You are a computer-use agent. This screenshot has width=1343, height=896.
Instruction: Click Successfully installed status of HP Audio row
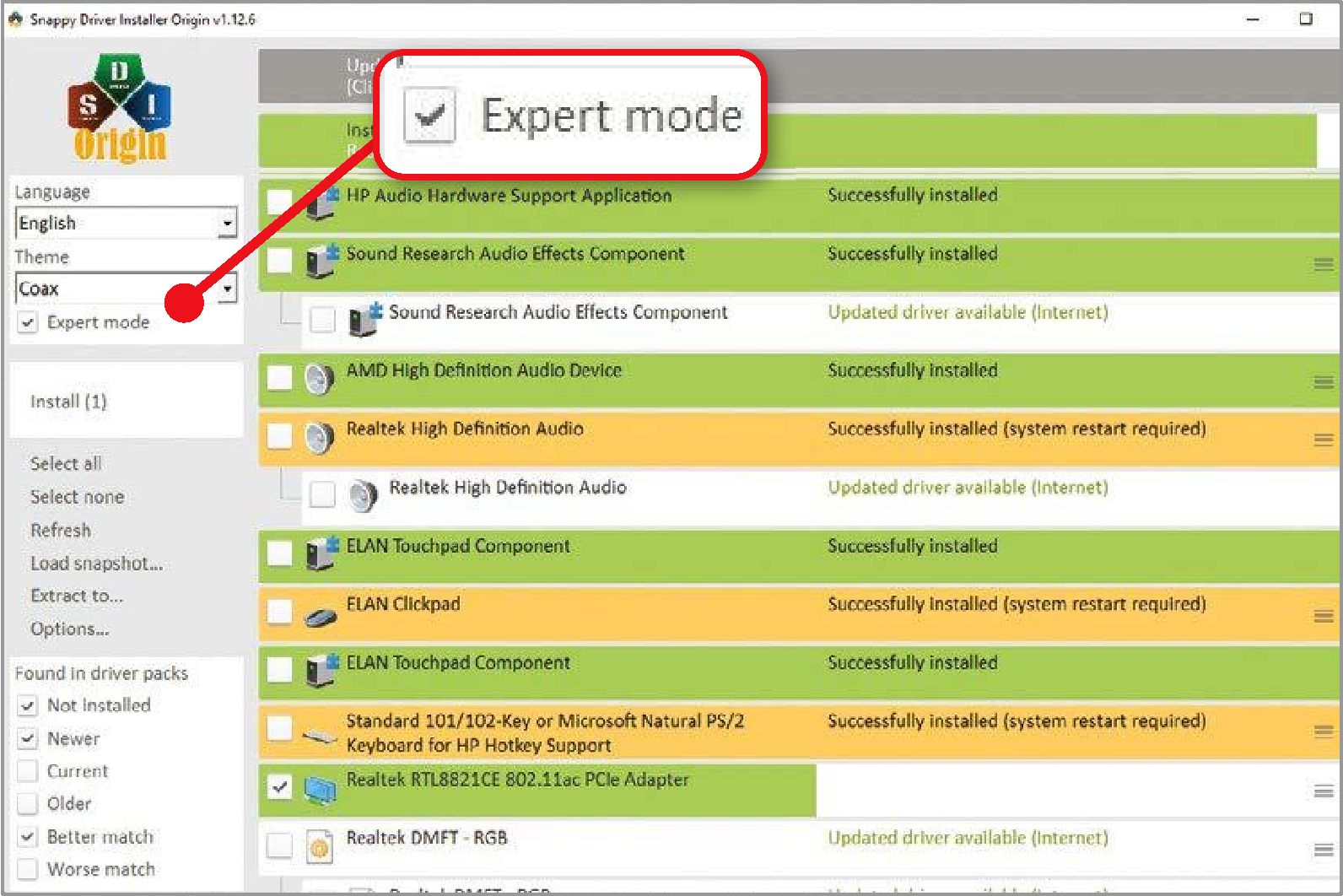coord(912,195)
